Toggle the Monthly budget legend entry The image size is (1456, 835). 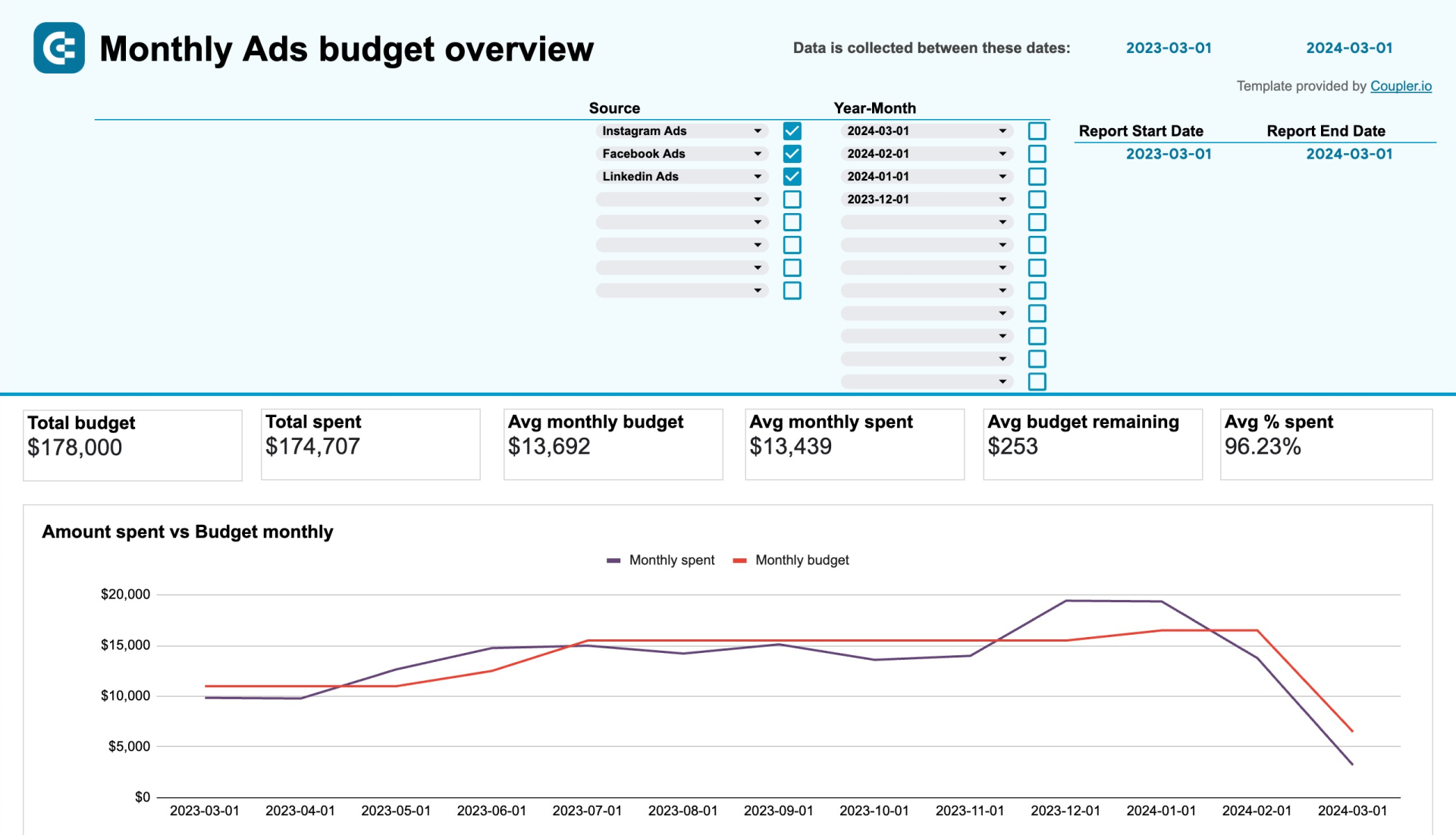coord(802,560)
